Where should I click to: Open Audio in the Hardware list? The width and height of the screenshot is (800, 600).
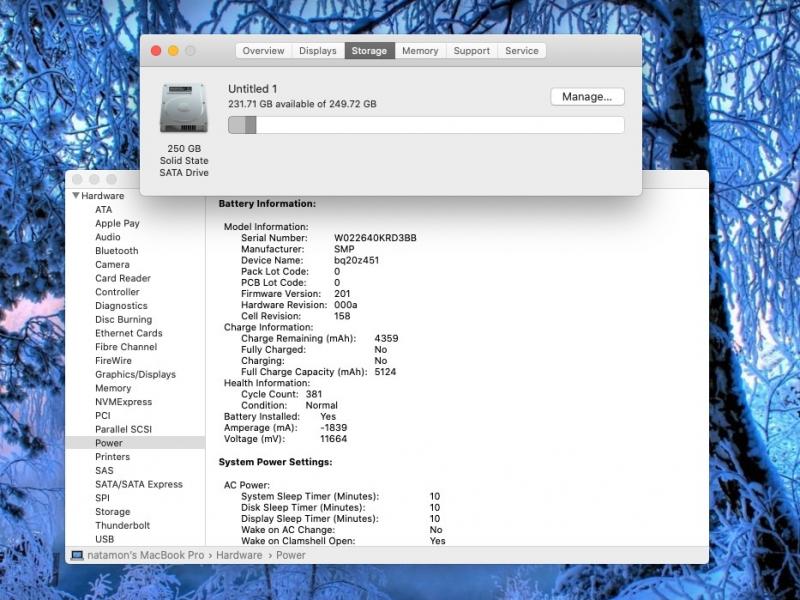(108, 237)
